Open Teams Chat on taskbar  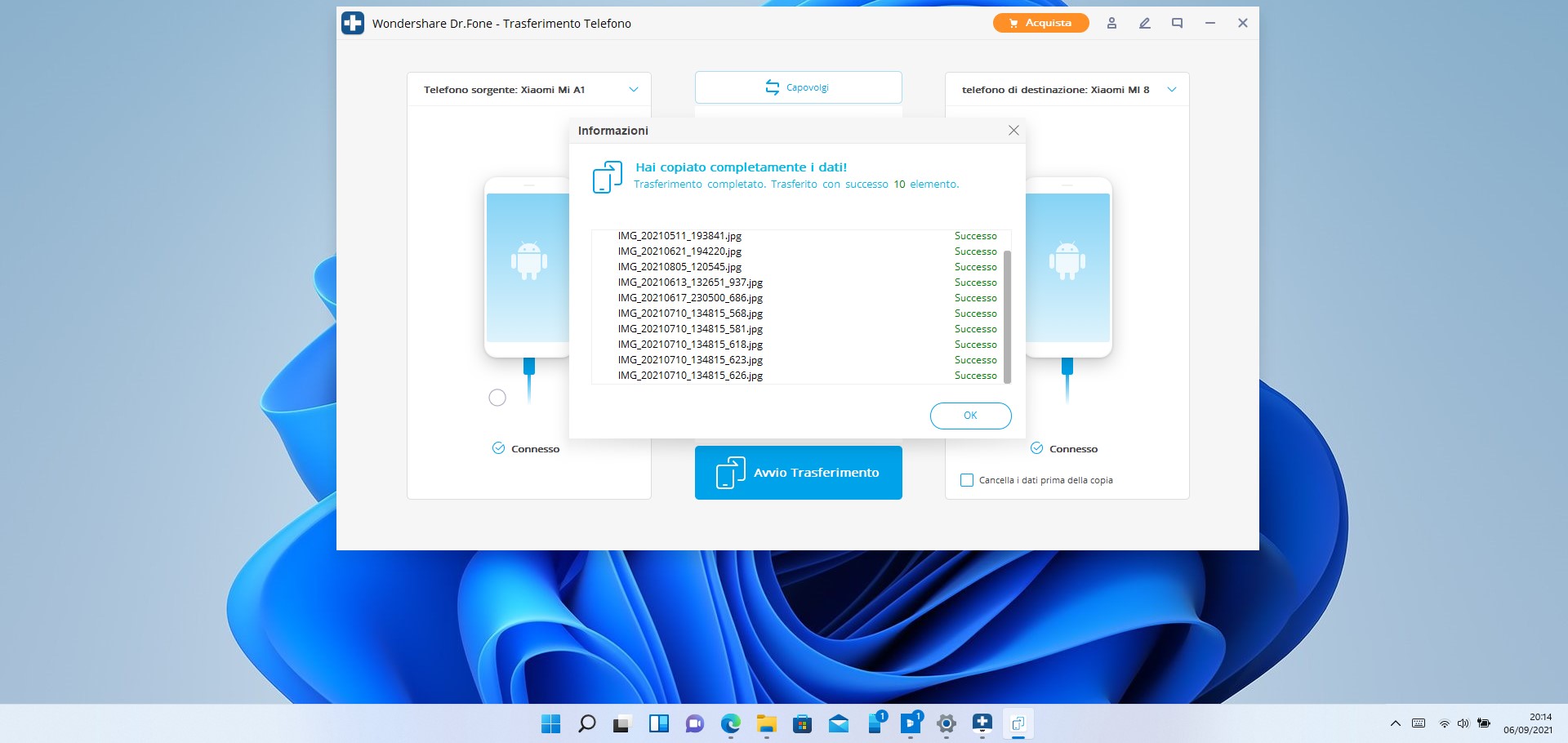pyautogui.click(x=695, y=723)
